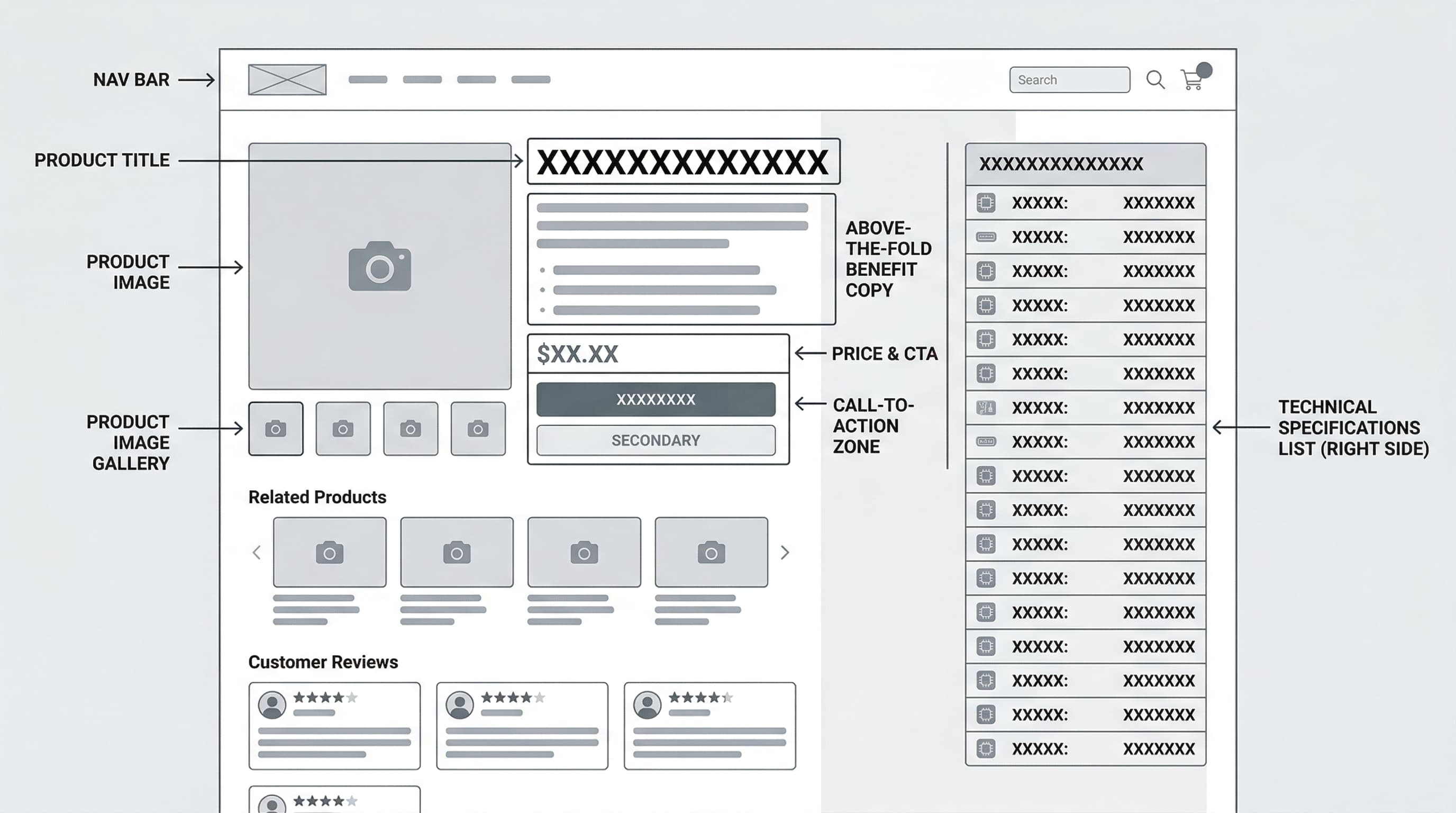Image resolution: width=1456 pixels, height=813 pixels.
Task: Click the camera icon in the main product image
Action: [x=380, y=267]
